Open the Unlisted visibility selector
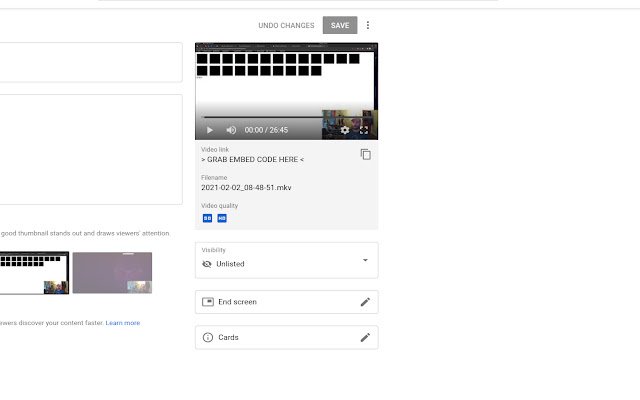 pyautogui.click(x=287, y=260)
